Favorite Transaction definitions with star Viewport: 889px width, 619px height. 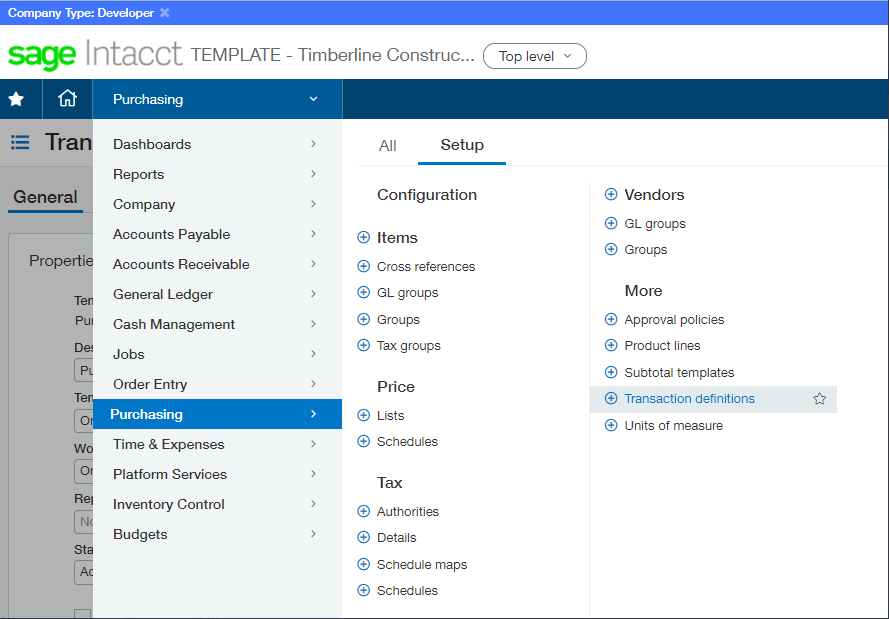point(819,398)
